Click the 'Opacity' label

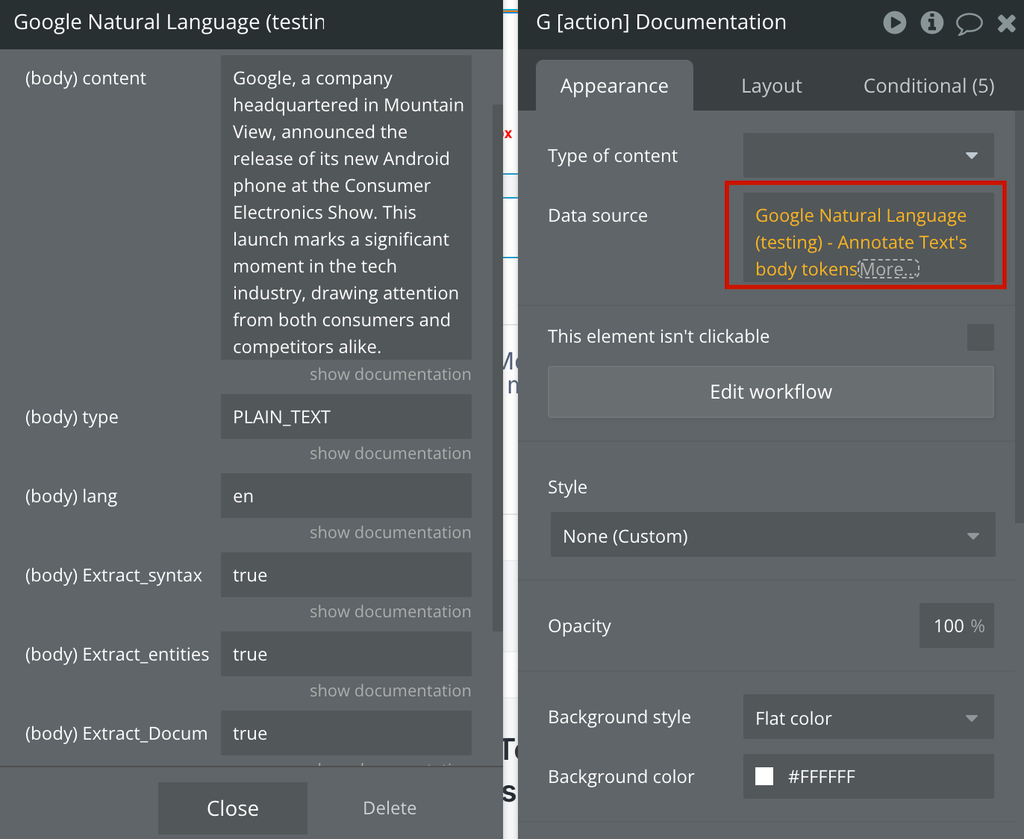pyautogui.click(x=579, y=626)
